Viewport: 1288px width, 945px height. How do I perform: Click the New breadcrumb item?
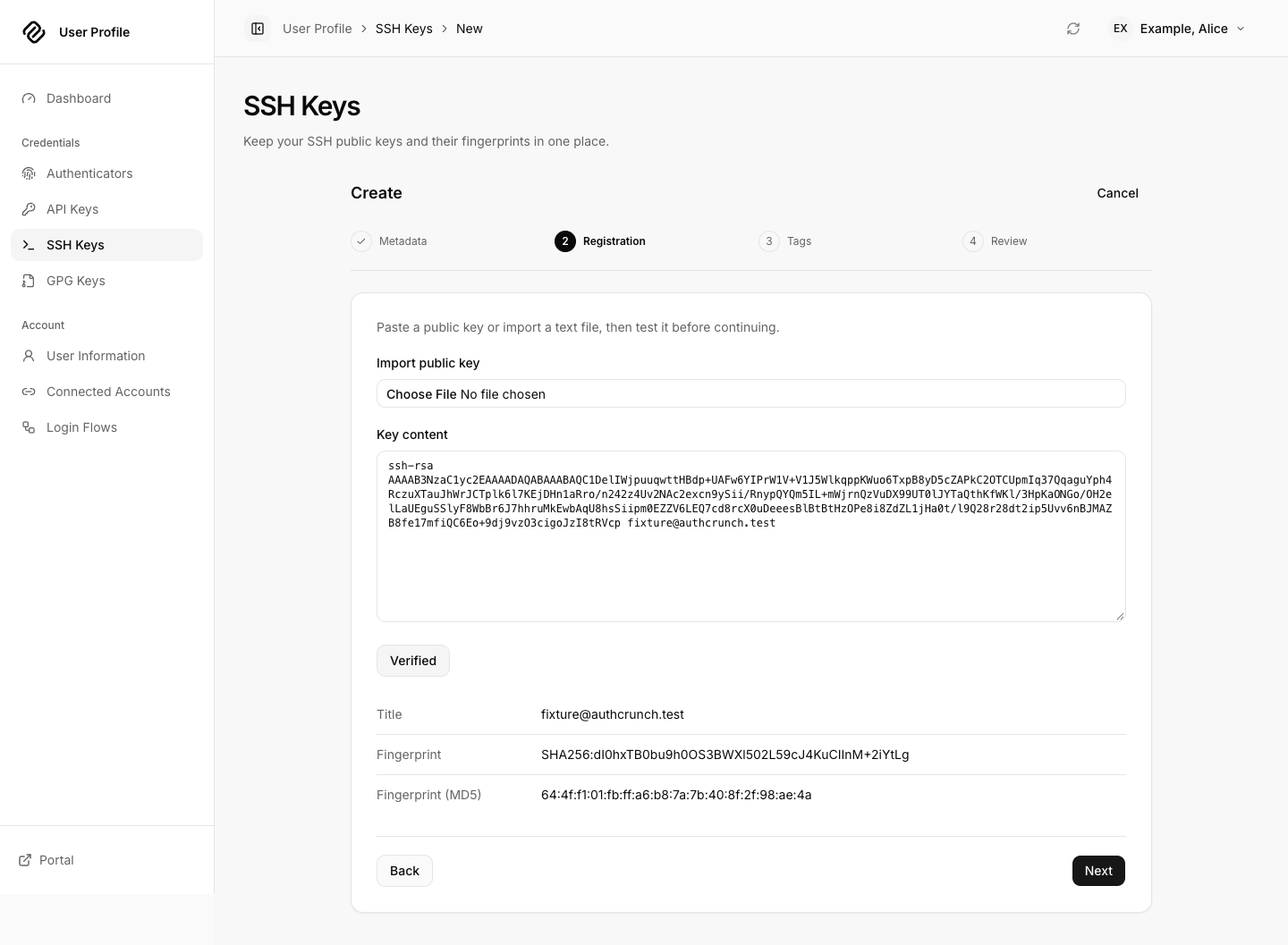pyautogui.click(x=470, y=29)
